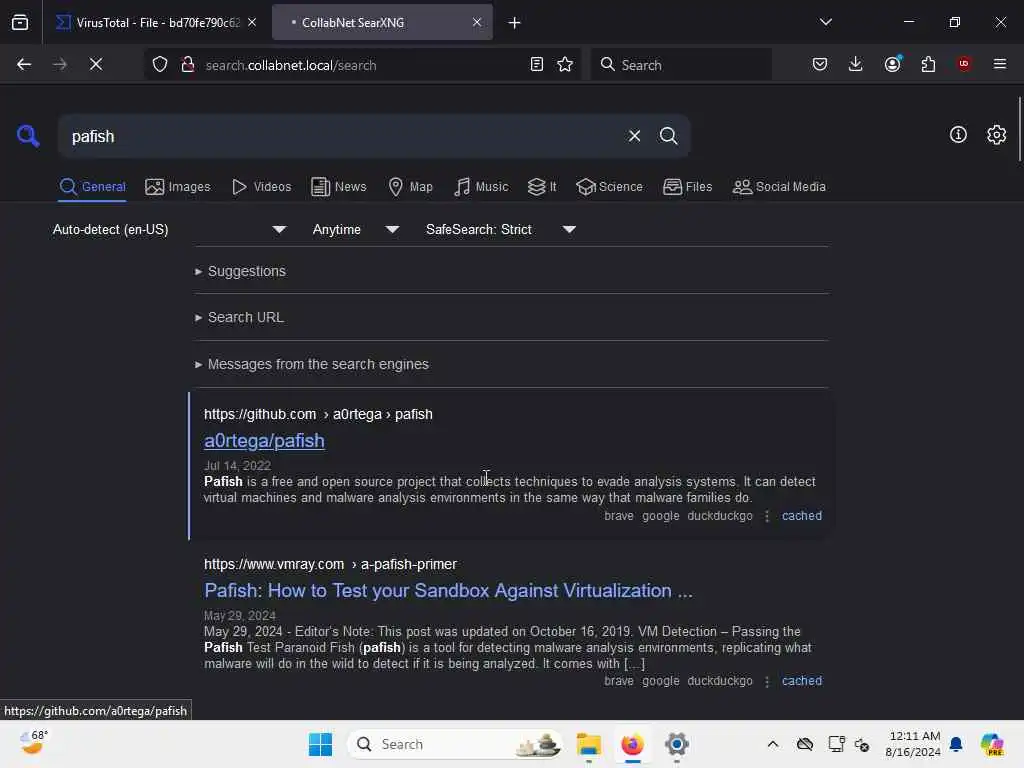Open SearXNG preferences gear
The width and height of the screenshot is (1024, 768).
[996, 135]
